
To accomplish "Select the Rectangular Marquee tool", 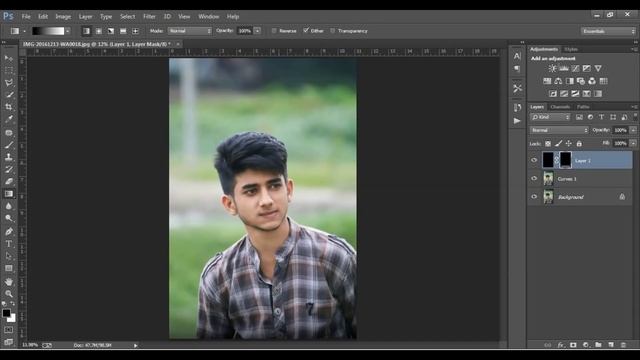I will (9, 70).
